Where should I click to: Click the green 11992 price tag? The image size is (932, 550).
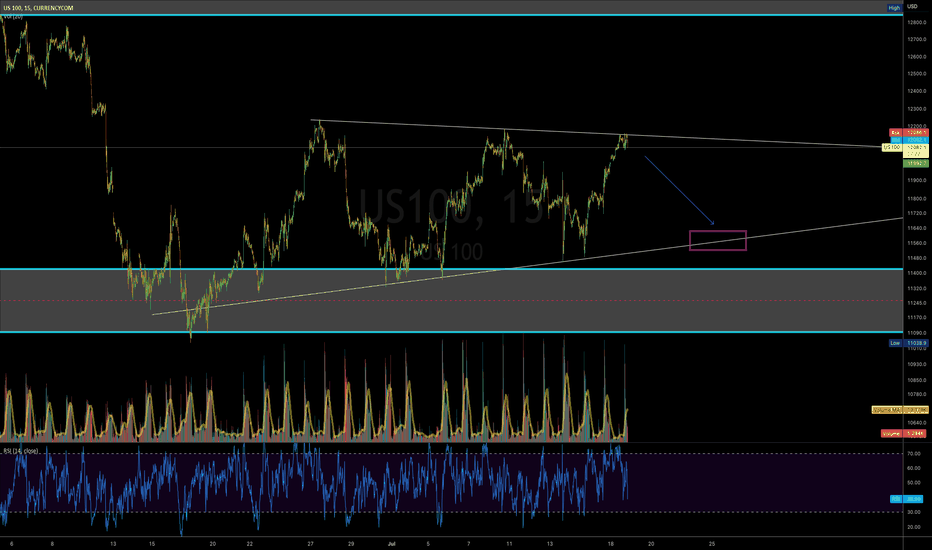click(915, 163)
